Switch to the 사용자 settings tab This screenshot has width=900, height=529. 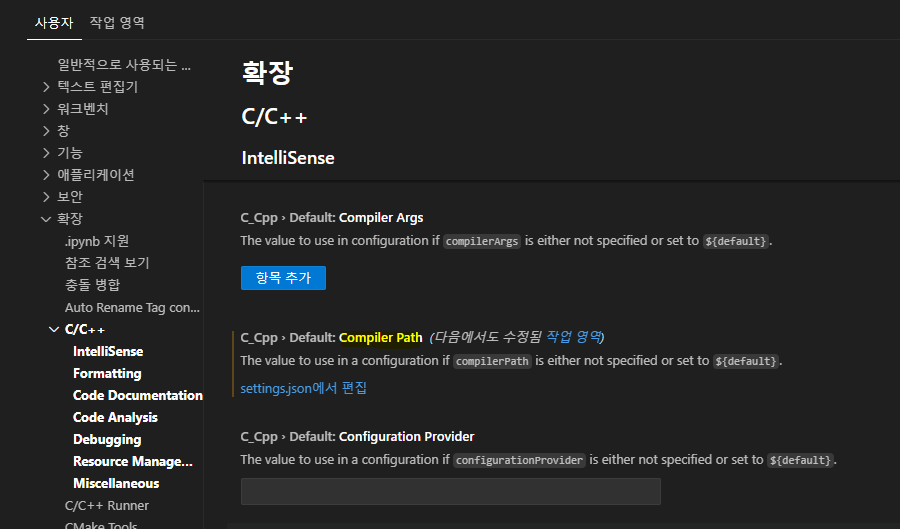click(x=54, y=23)
